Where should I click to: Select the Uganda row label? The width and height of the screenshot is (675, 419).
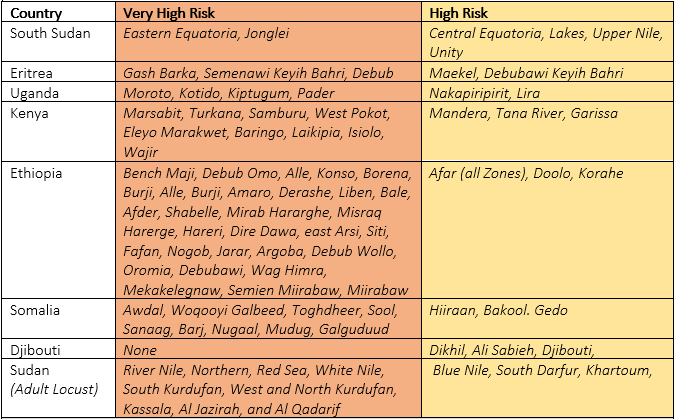point(59,92)
